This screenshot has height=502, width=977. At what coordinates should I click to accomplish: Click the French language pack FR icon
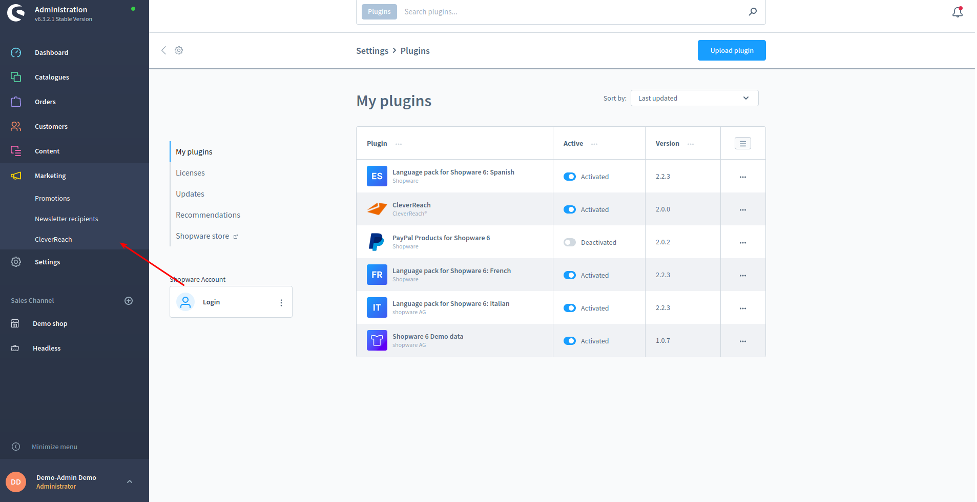[377, 275]
